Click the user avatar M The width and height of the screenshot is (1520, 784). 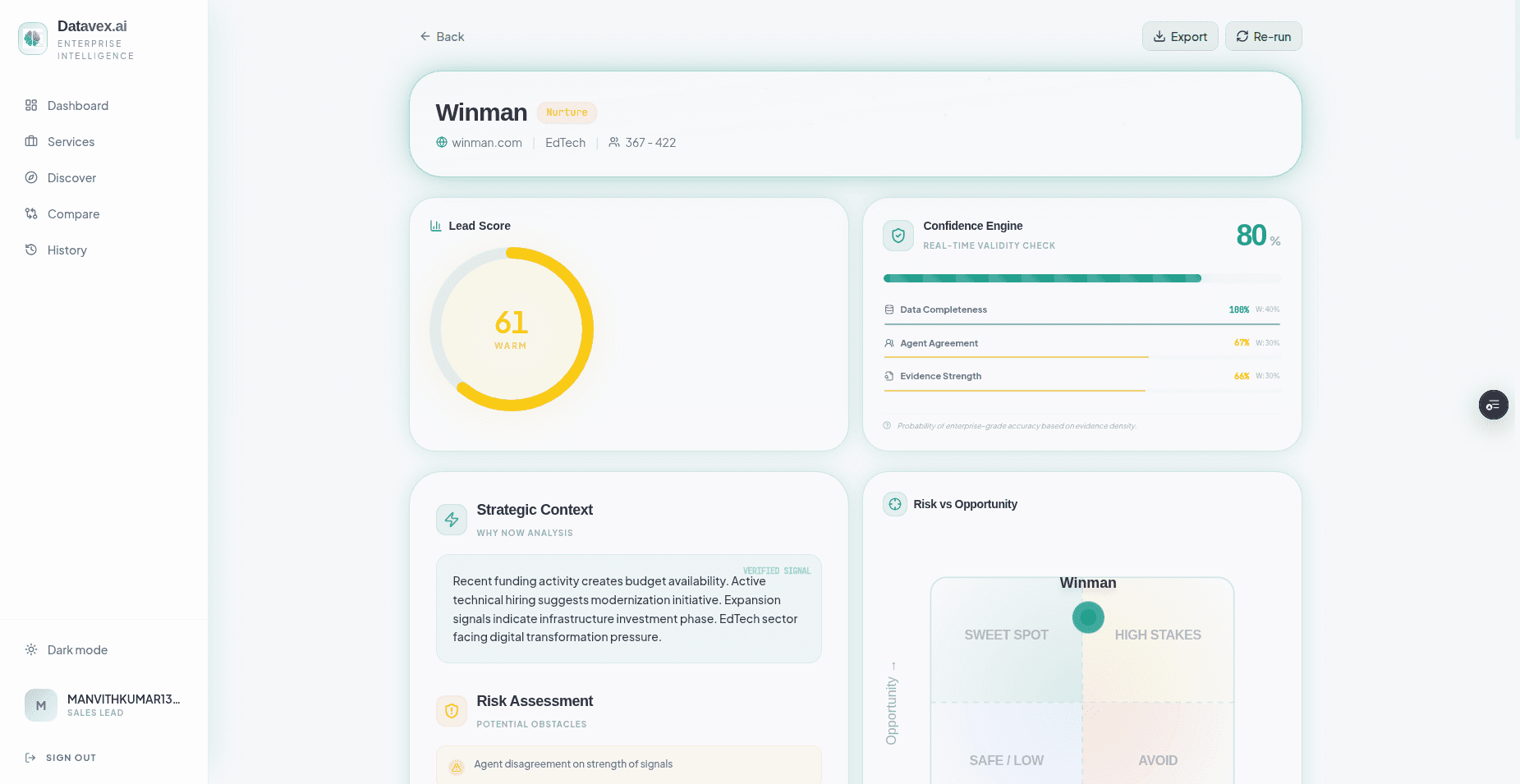(x=41, y=705)
